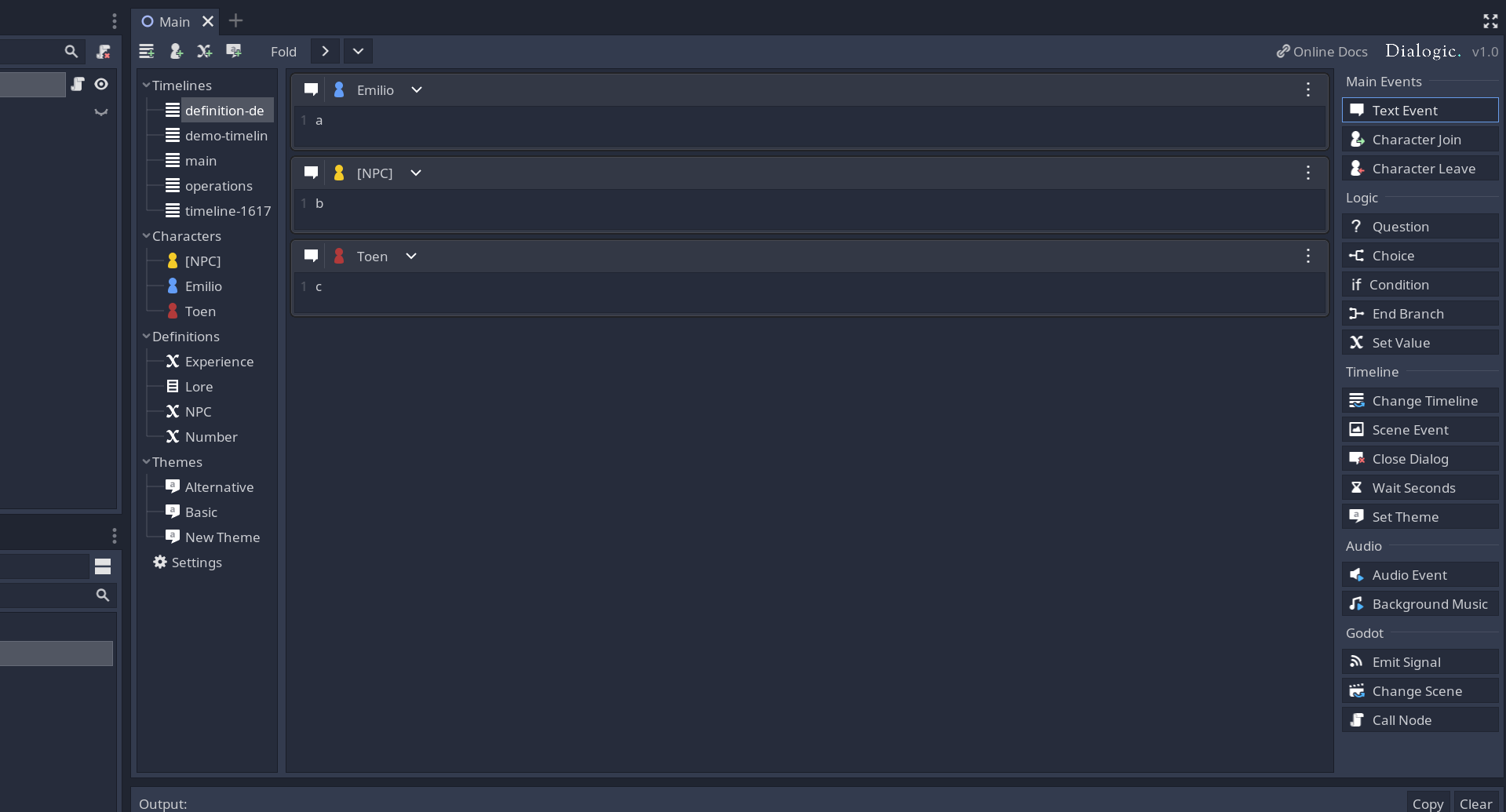Click the Fold collapse down arrow button
Image resolution: width=1506 pixels, height=812 pixels.
[x=358, y=52]
